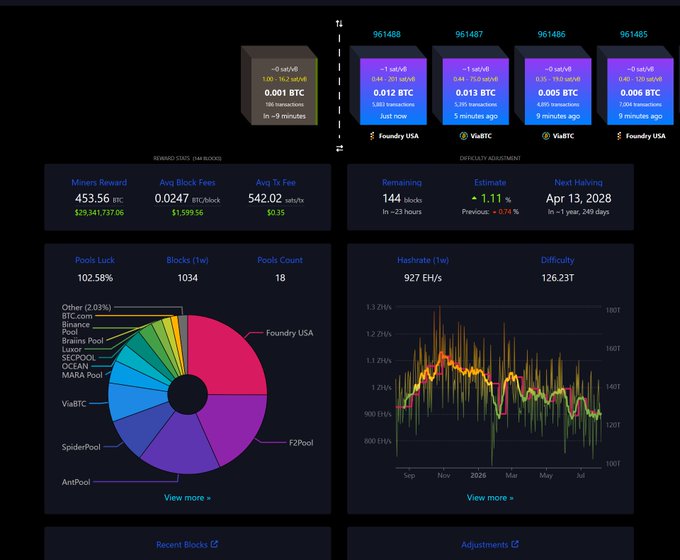
Task: Click the Foundry USA logo under block 961488
Action: point(372,136)
